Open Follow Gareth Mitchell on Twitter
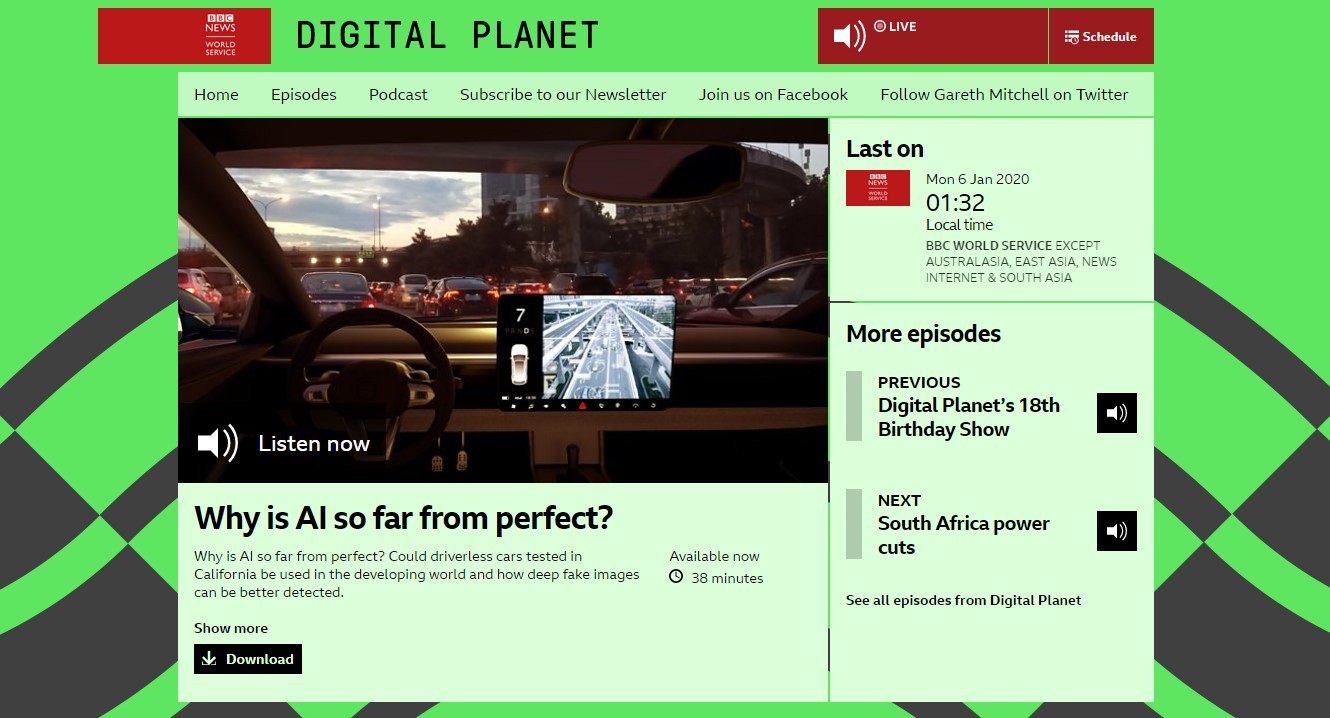Viewport: 1330px width, 718px height. 1004,95
